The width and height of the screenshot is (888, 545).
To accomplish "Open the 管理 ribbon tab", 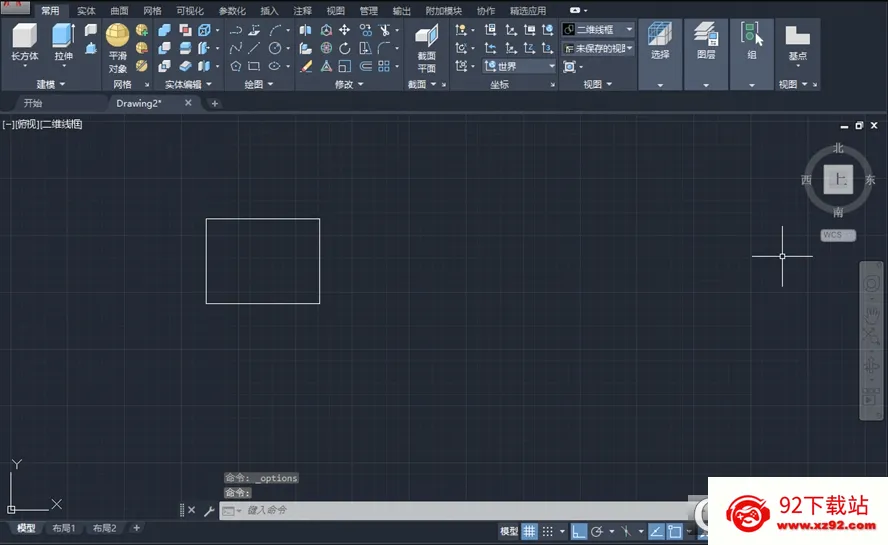I will tap(368, 11).
